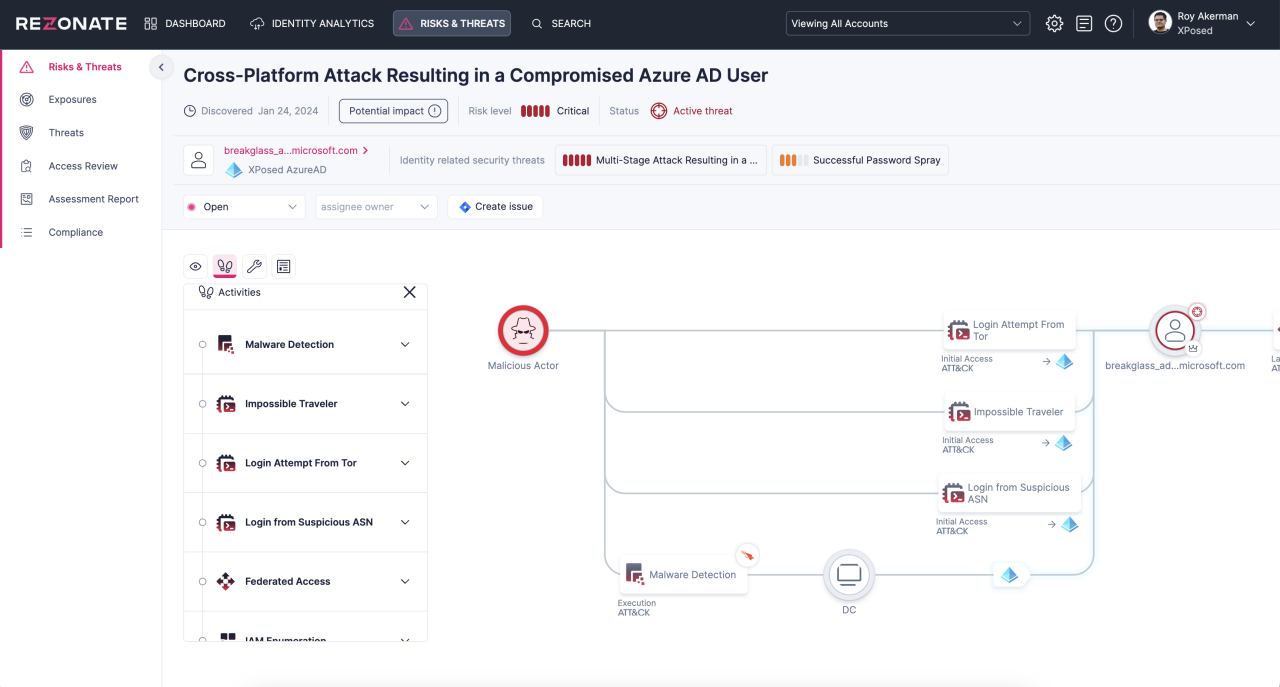The height and width of the screenshot is (687, 1280).
Task: Click the Impossible Traveler graph card
Action: pos(1010,411)
